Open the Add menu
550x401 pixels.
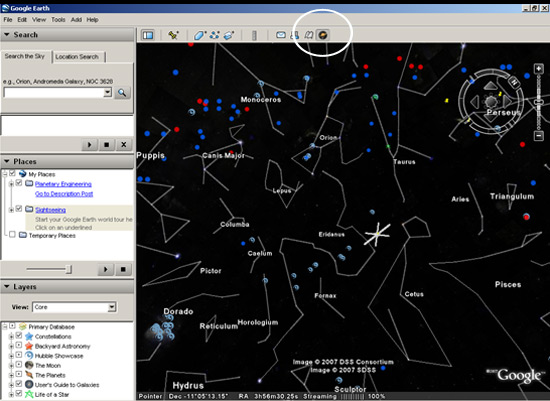(x=76, y=20)
